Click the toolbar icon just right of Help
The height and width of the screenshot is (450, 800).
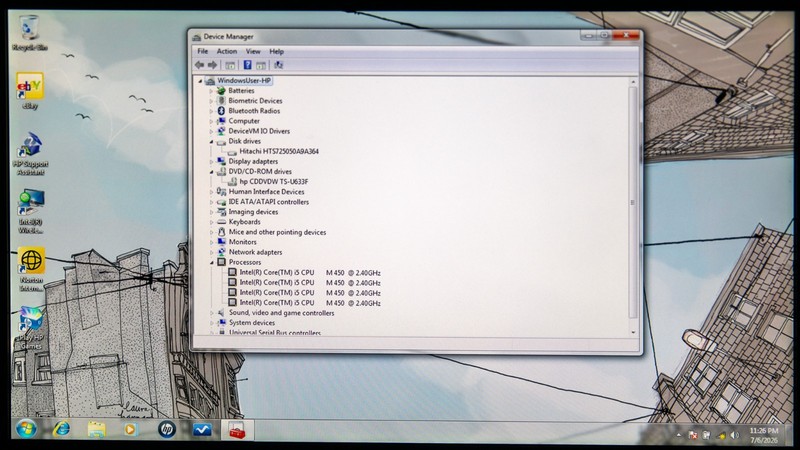coord(261,65)
